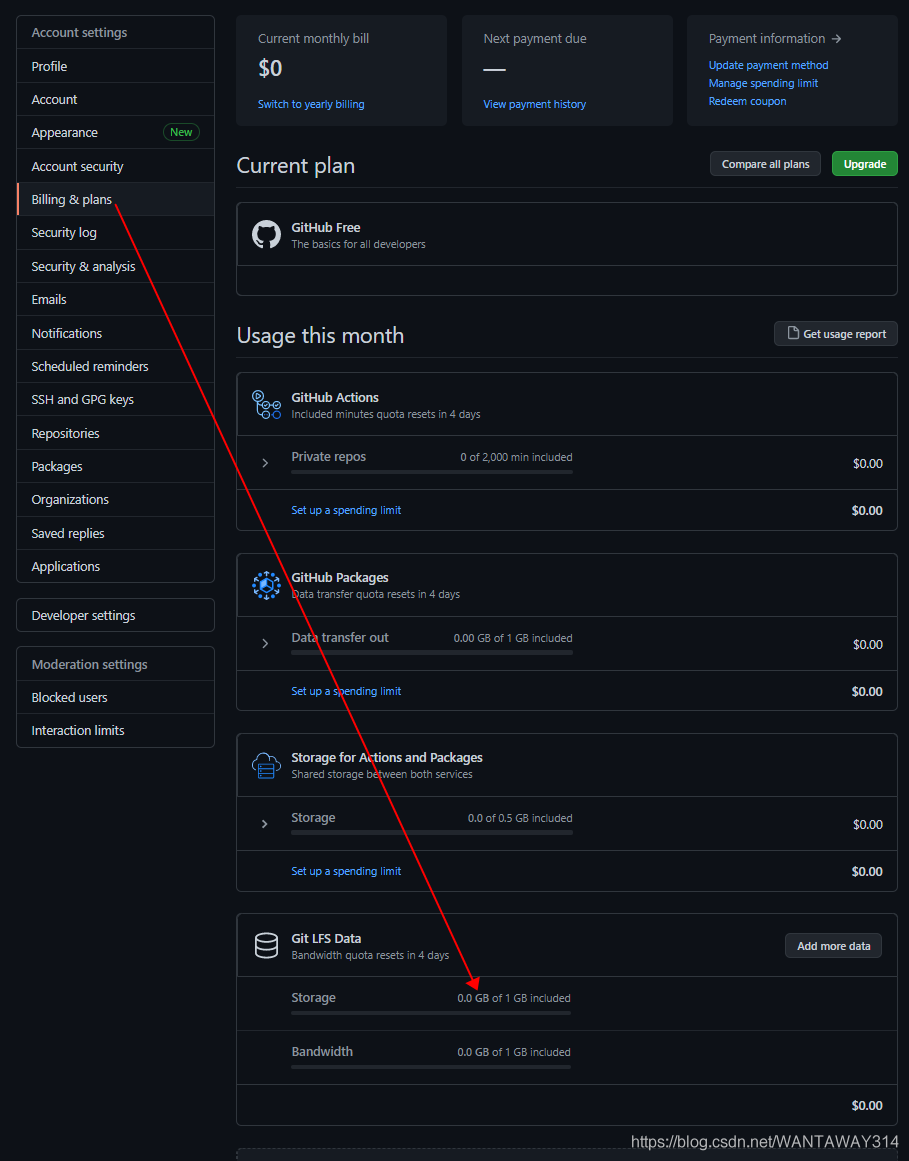The width and height of the screenshot is (909, 1161).
Task: Click the GitHub Packages hexagon icon
Action: coord(266,585)
